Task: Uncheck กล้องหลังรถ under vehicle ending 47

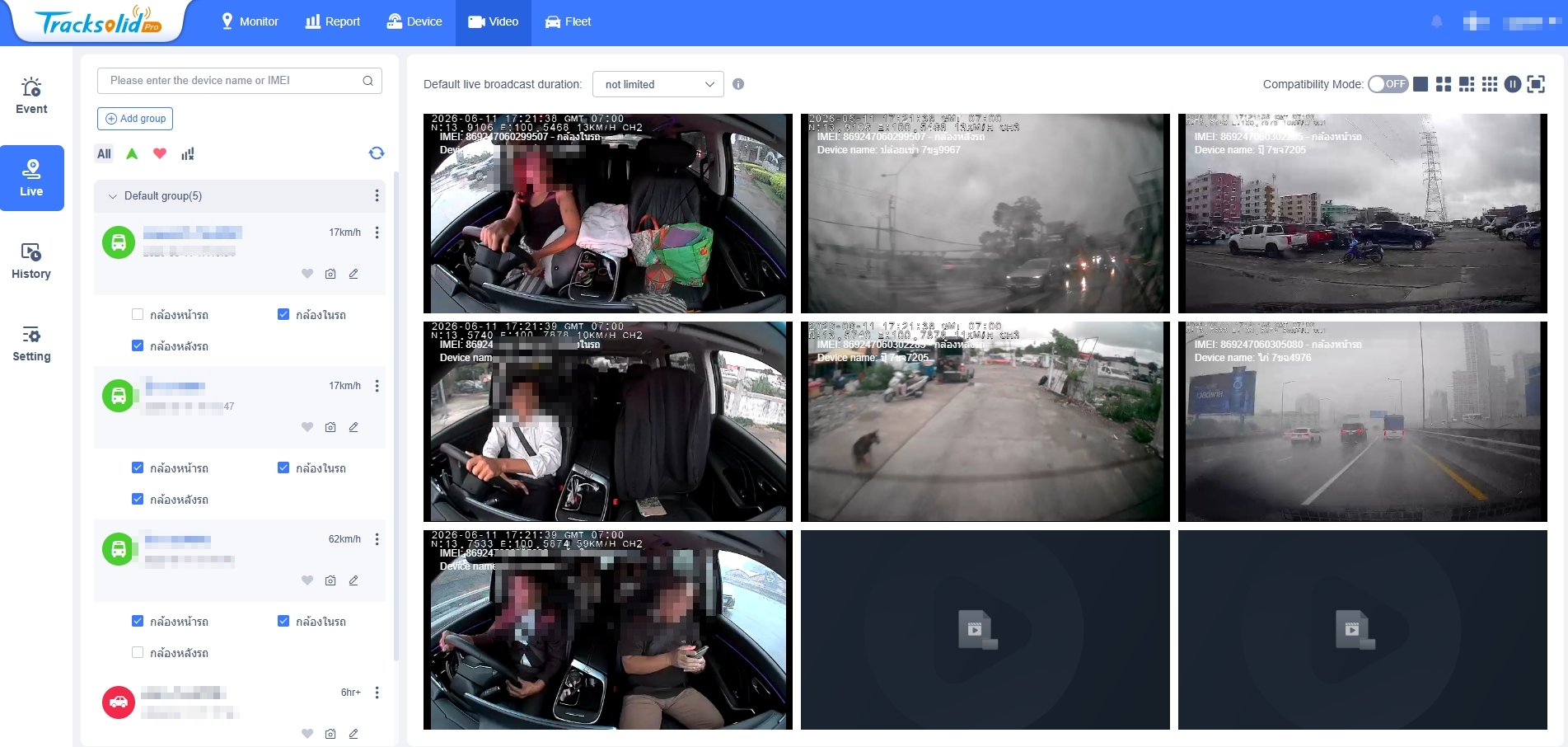Action: click(138, 499)
